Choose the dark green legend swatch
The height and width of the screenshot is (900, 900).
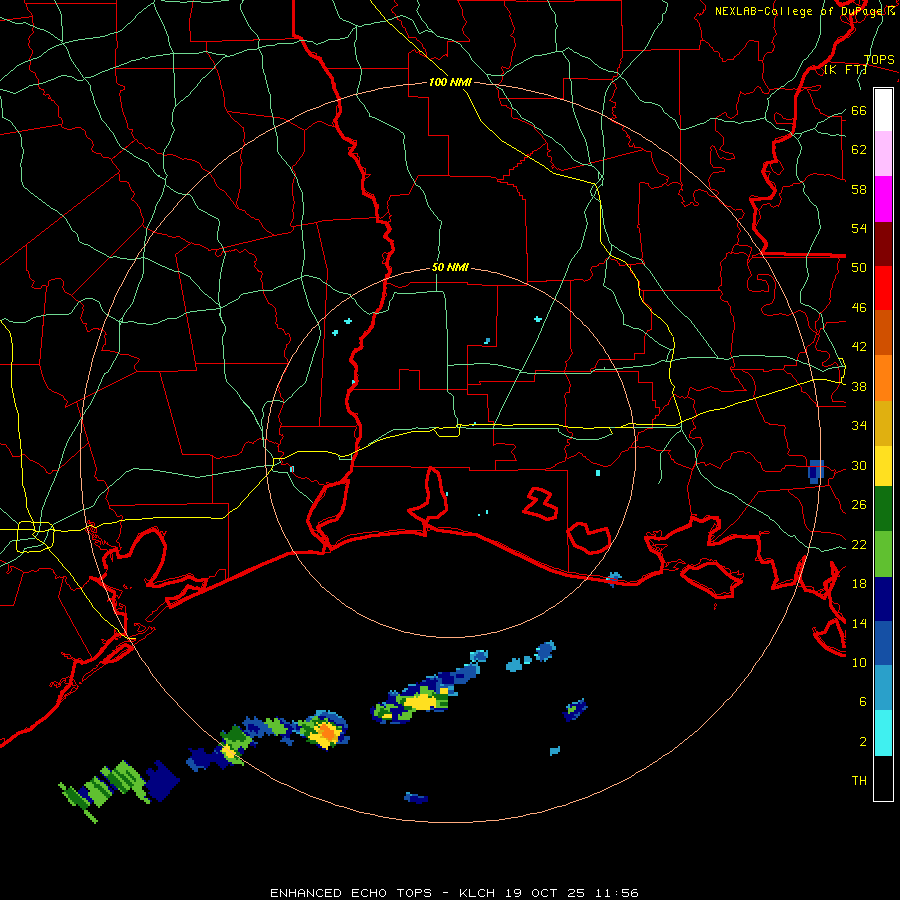click(x=883, y=509)
